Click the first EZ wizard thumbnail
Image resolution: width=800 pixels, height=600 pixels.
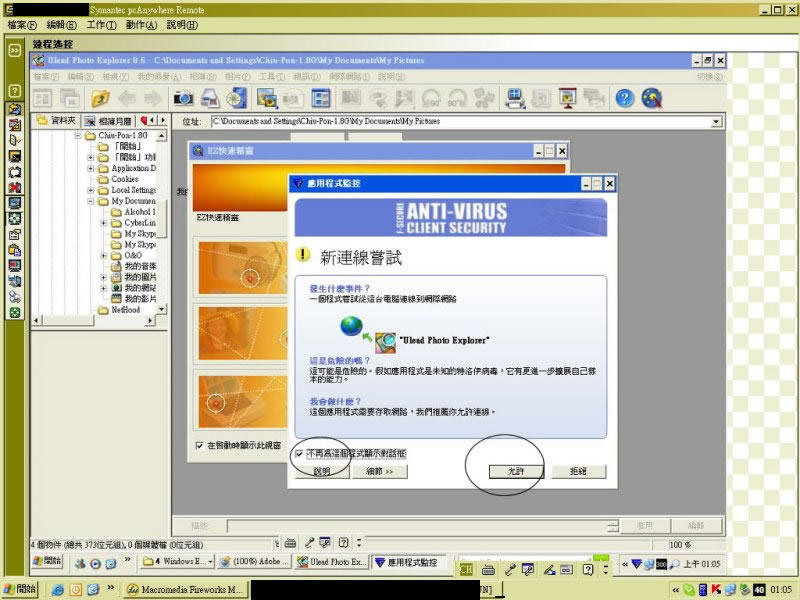243,268
